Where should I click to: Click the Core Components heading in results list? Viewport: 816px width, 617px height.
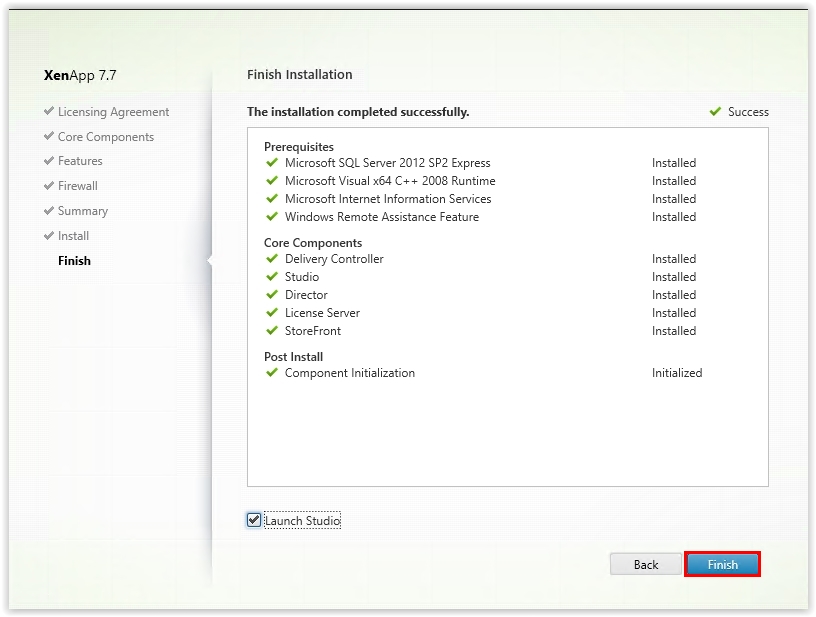[313, 243]
